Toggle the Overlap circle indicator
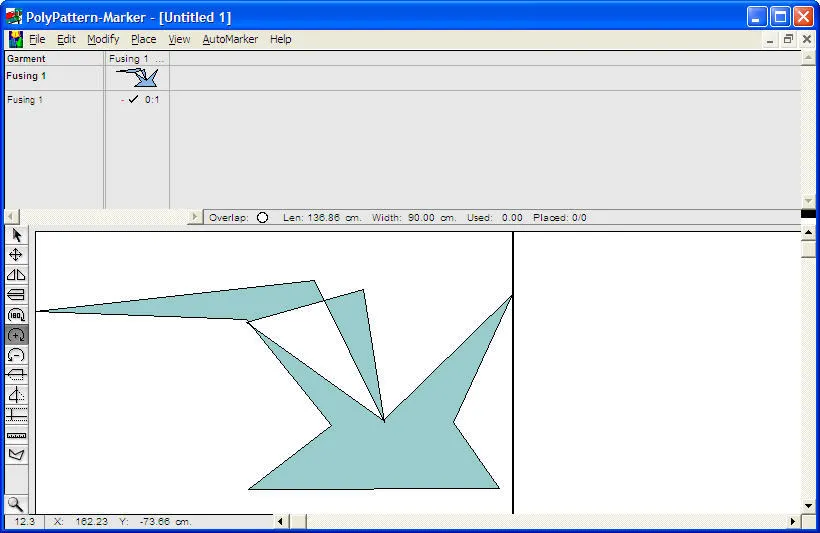Screen dimensions: 820x533 coord(262,217)
